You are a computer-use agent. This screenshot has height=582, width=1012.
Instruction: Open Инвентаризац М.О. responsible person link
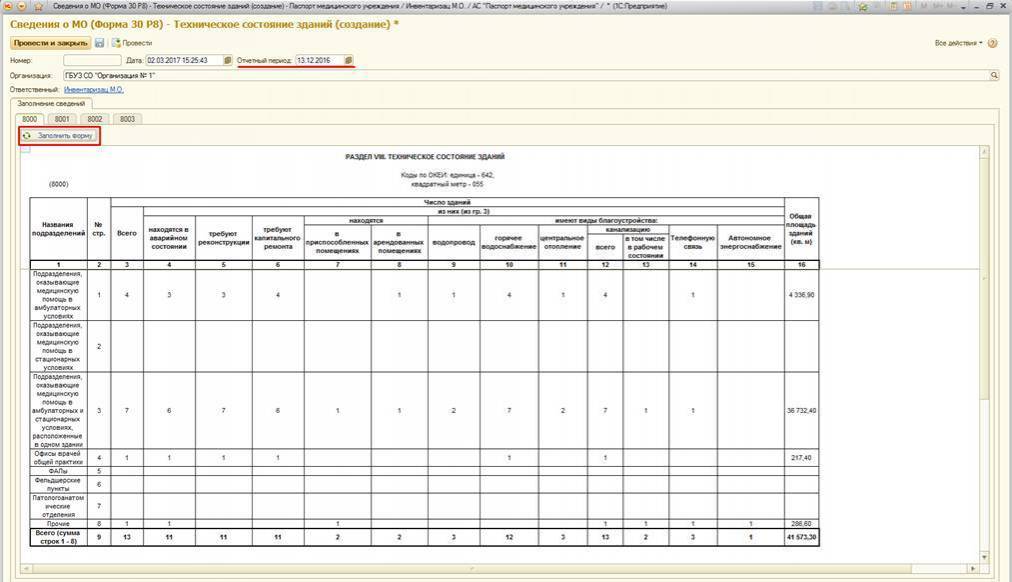(x=93, y=89)
